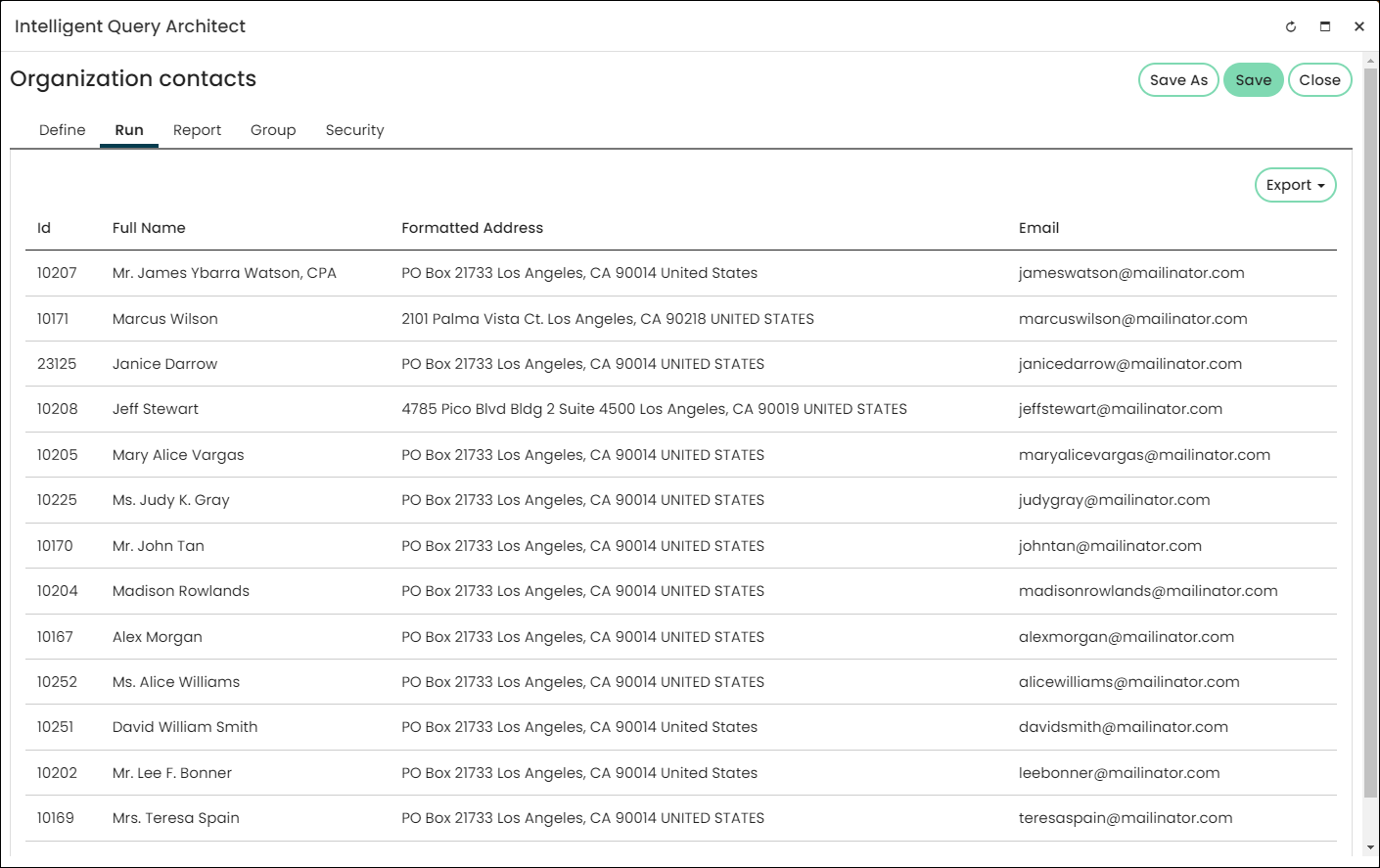The height and width of the screenshot is (868, 1380).
Task: Select Id 10170 cell
Action: pos(55,546)
